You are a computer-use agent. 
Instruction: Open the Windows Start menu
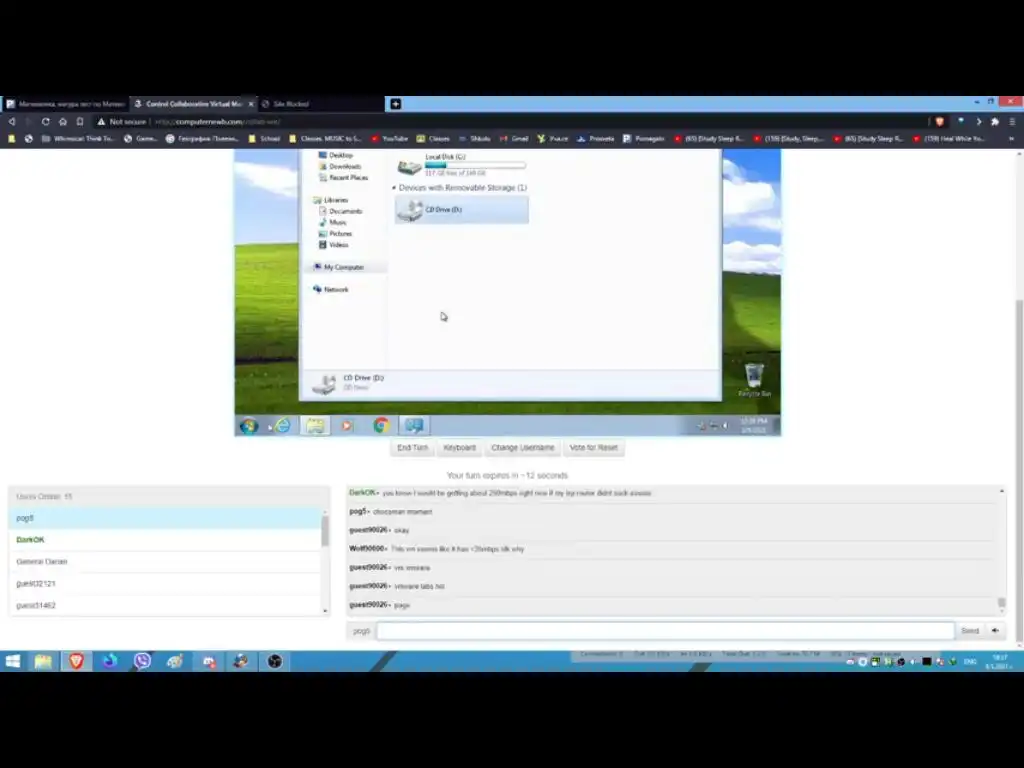point(12,661)
